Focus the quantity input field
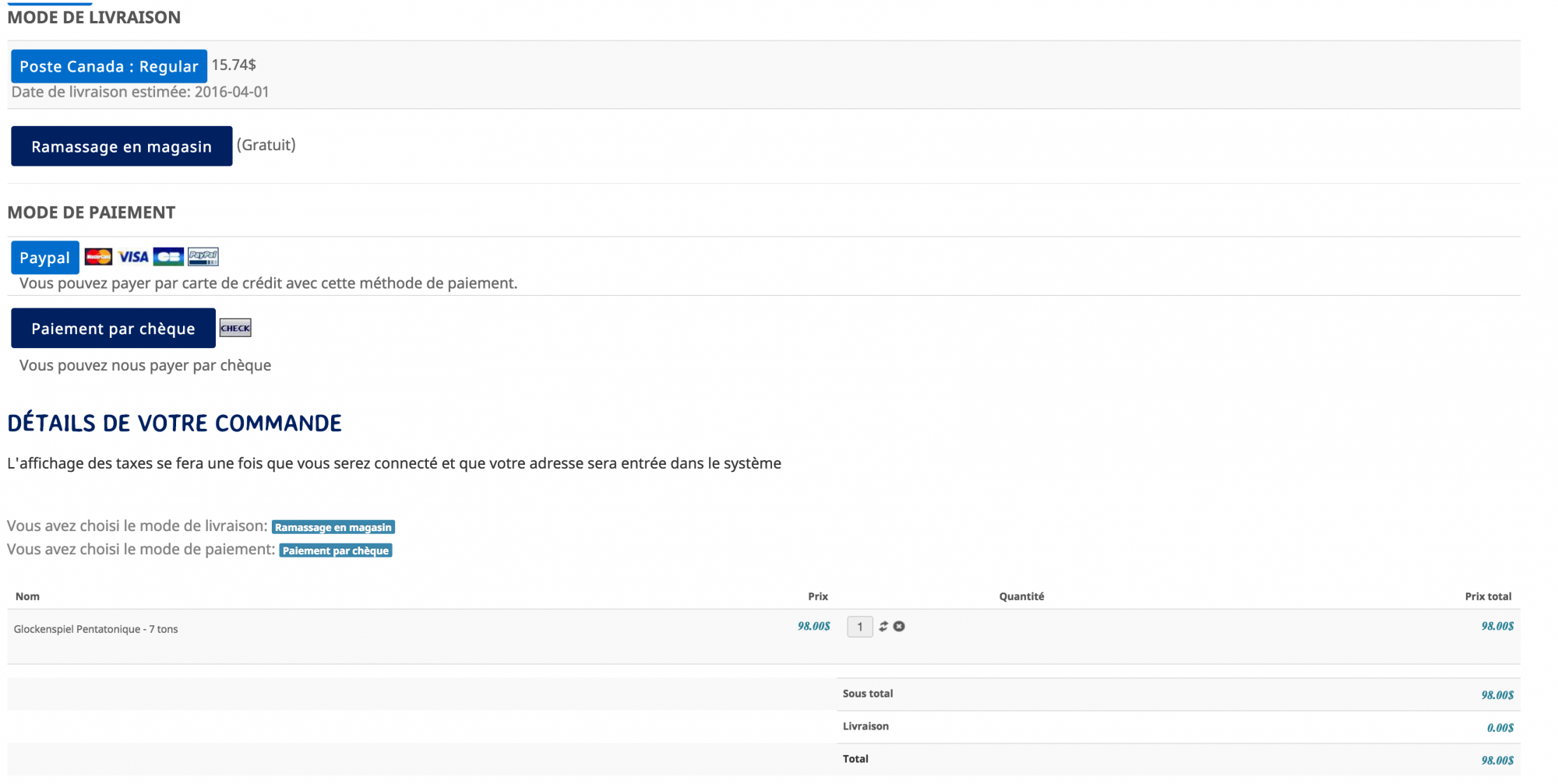The image size is (1558, 784). tap(859, 627)
